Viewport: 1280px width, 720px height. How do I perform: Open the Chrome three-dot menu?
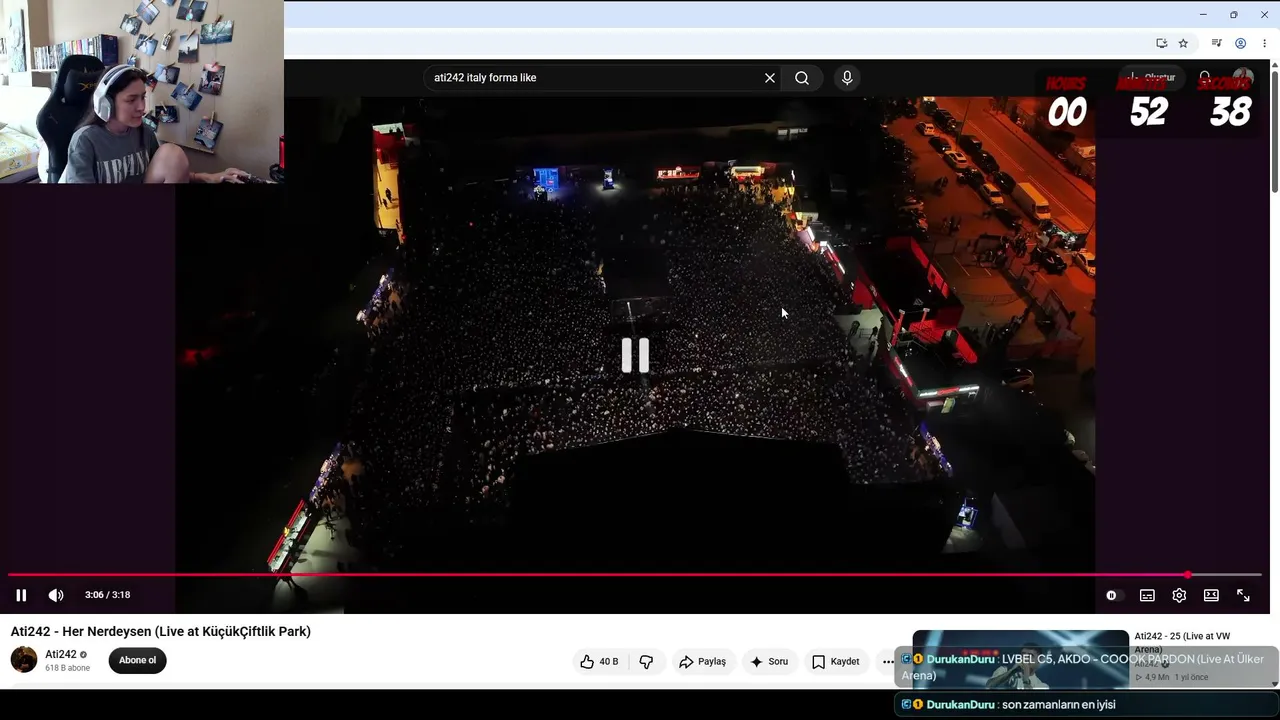[1264, 43]
